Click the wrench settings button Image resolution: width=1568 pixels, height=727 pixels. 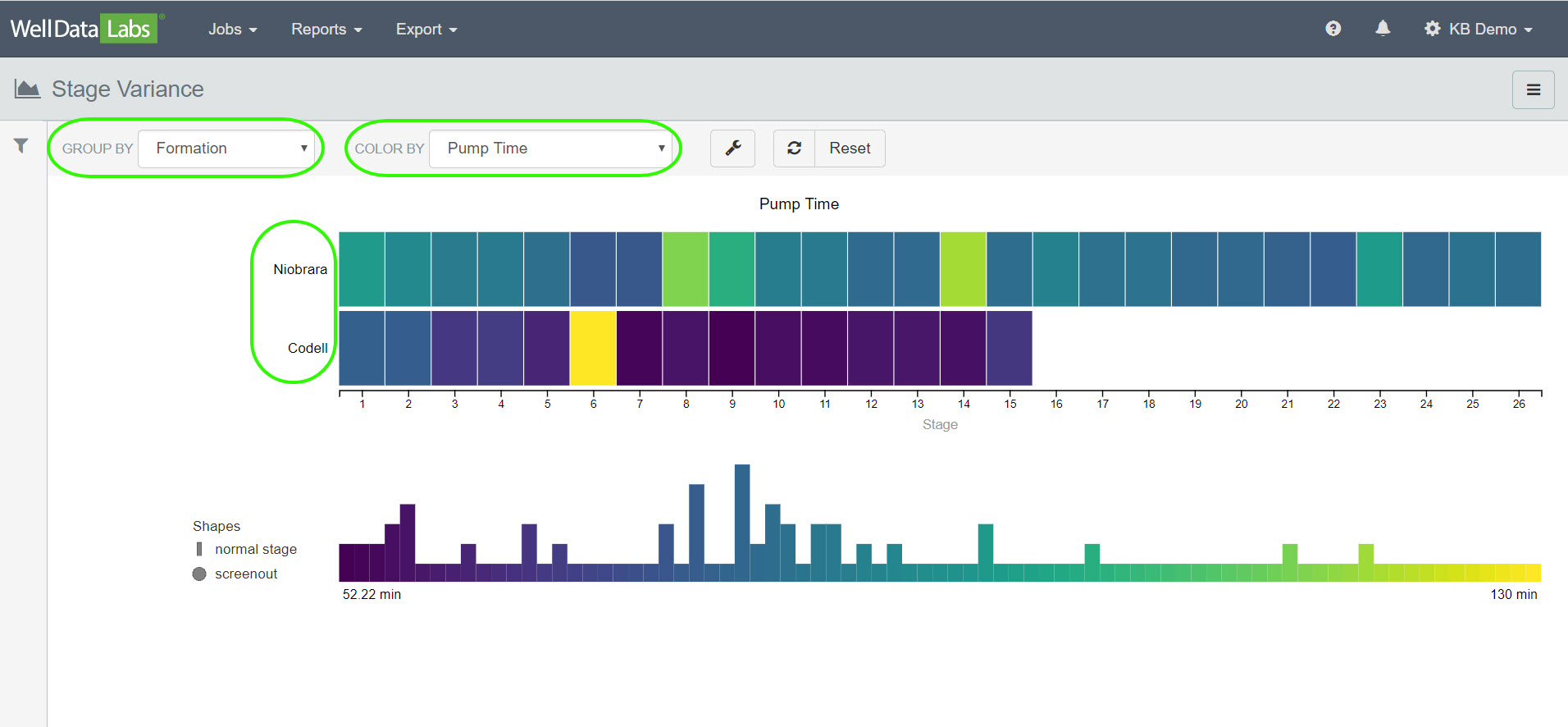pyautogui.click(x=732, y=149)
